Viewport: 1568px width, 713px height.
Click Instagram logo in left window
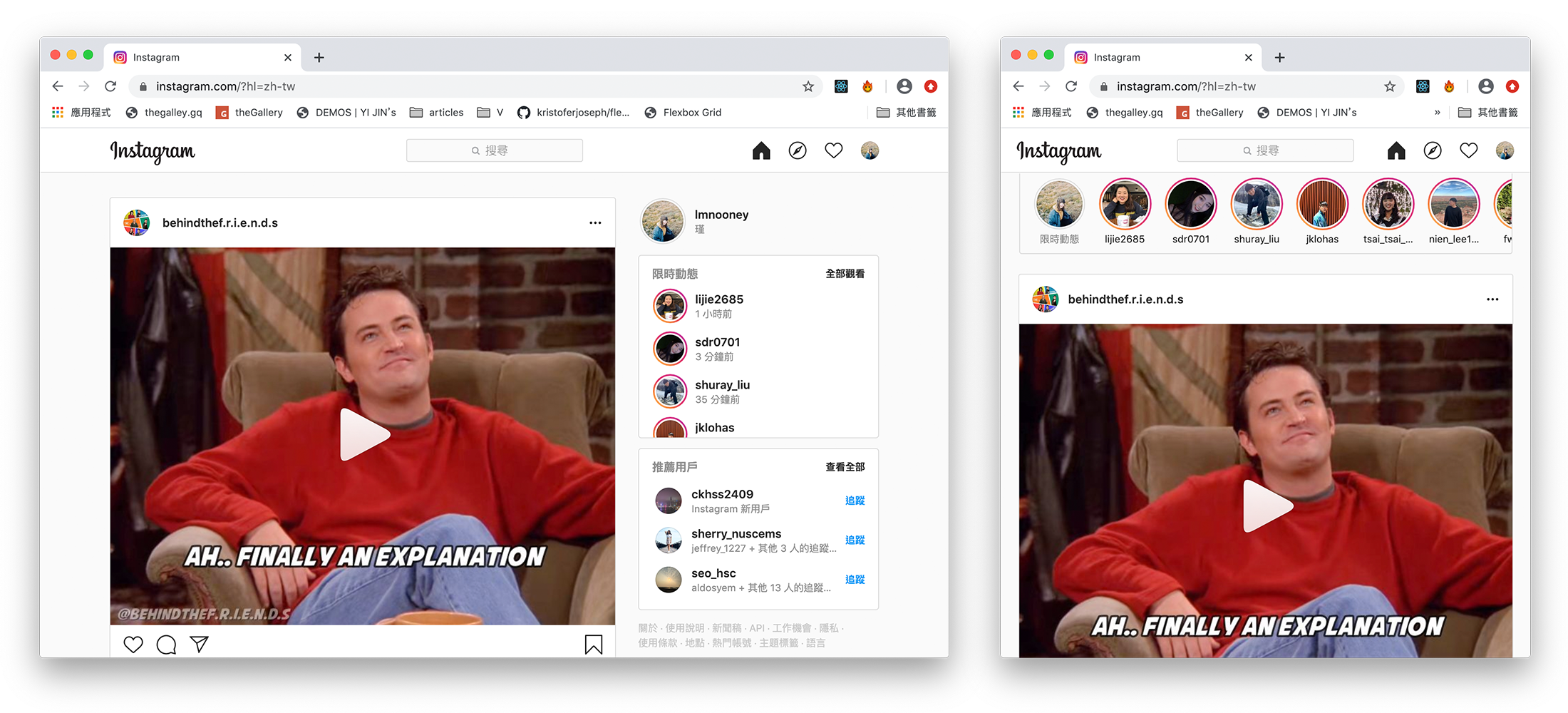[x=153, y=151]
